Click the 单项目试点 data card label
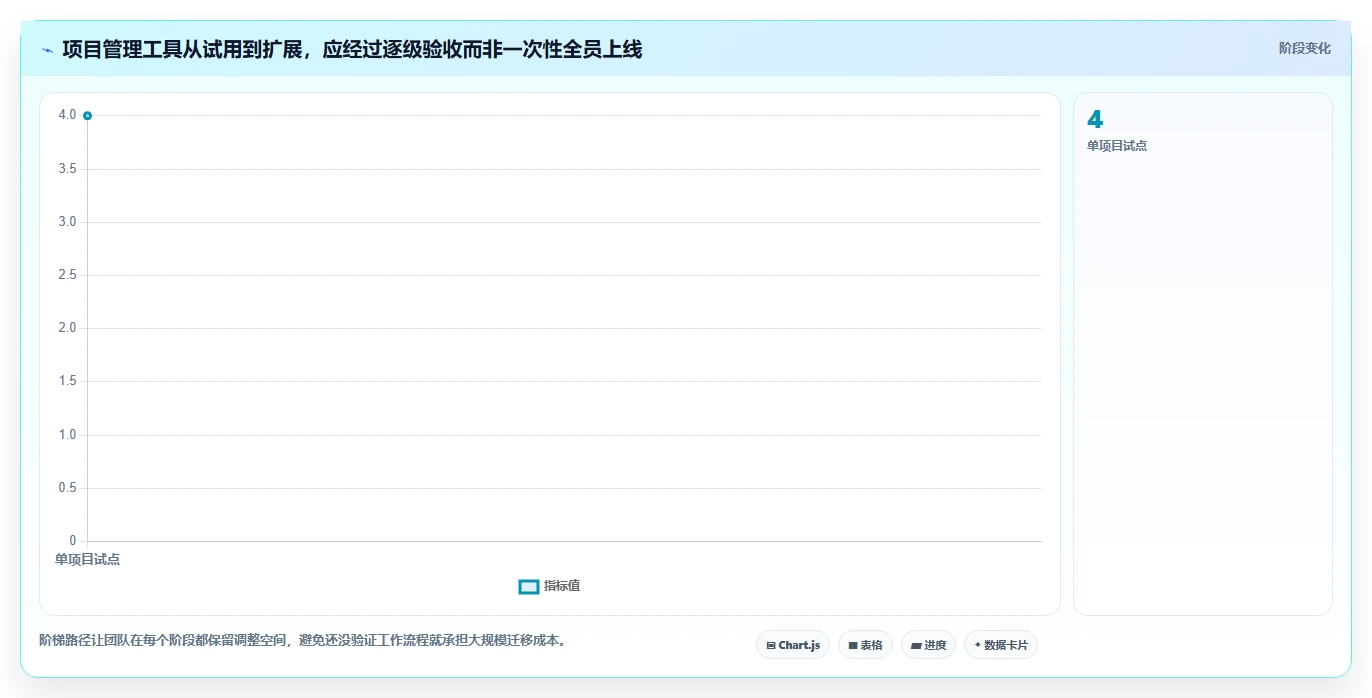 tap(1117, 145)
